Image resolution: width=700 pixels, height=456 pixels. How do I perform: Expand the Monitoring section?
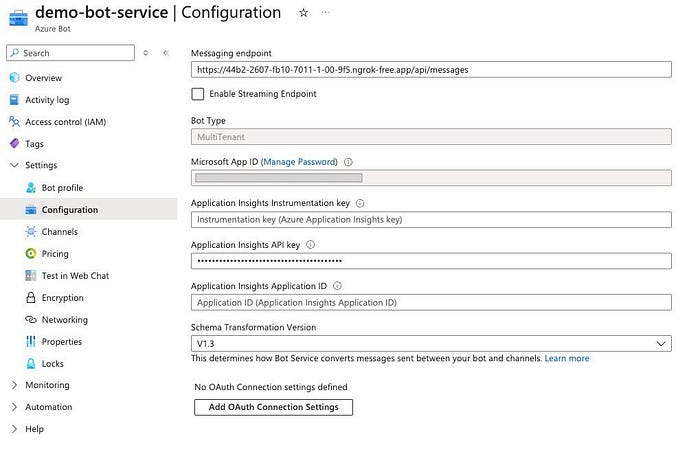pyautogui.click(x=14, y=385)
